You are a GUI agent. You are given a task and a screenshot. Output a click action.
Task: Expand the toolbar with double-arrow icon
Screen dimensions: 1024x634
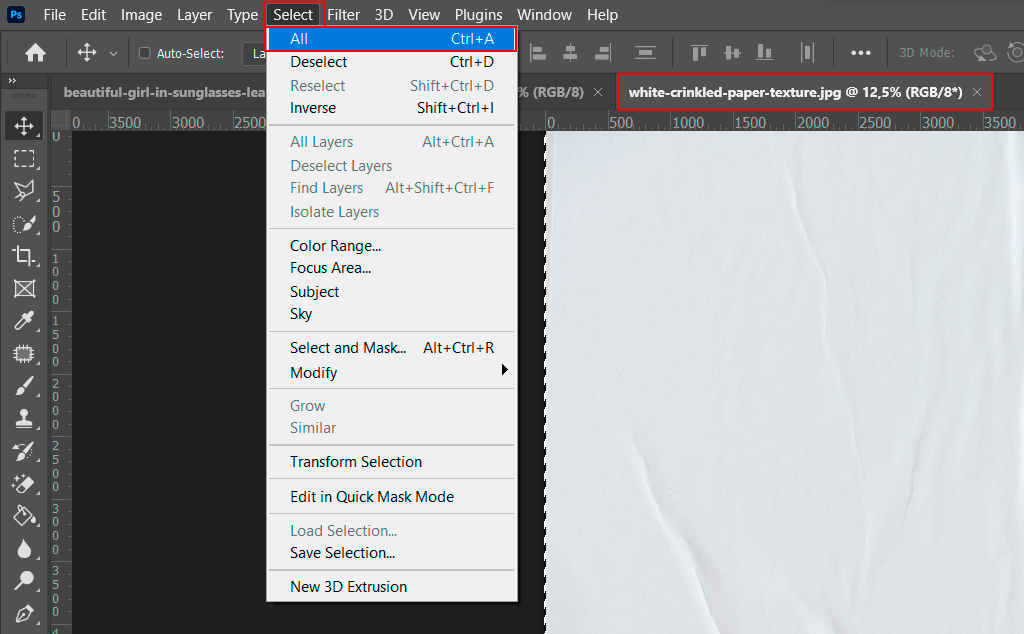tap(12, 80)
